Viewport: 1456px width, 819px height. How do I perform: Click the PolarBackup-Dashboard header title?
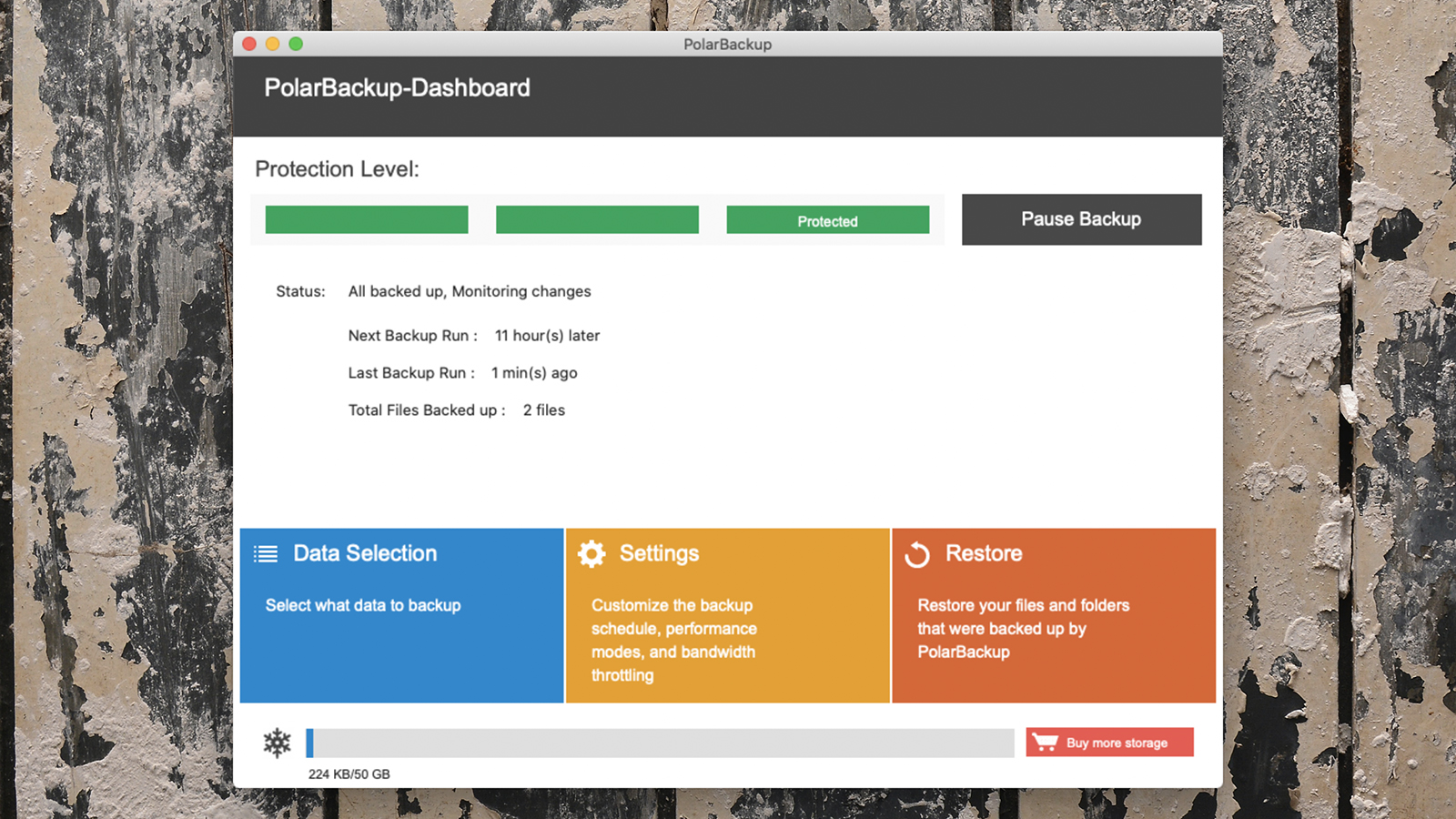[397, 88]
